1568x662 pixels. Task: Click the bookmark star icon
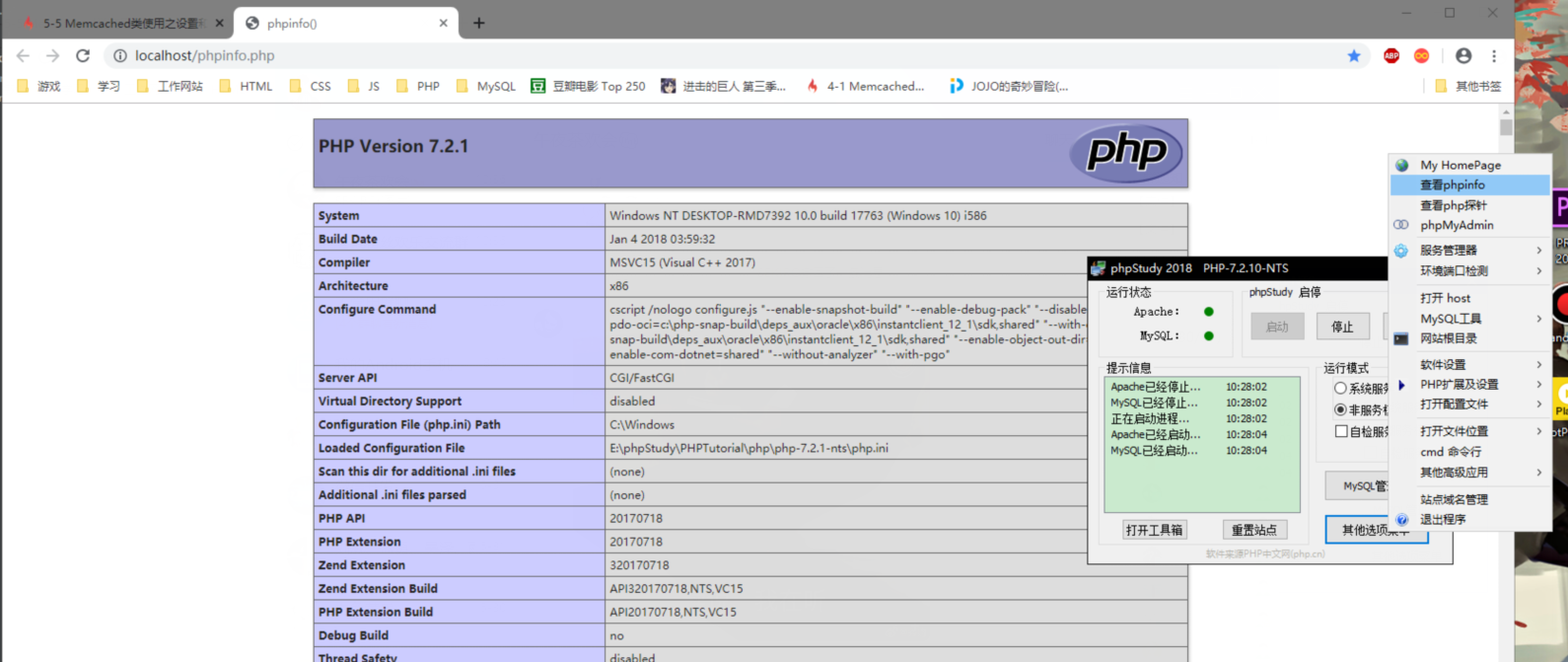(x=1354, y=56)
